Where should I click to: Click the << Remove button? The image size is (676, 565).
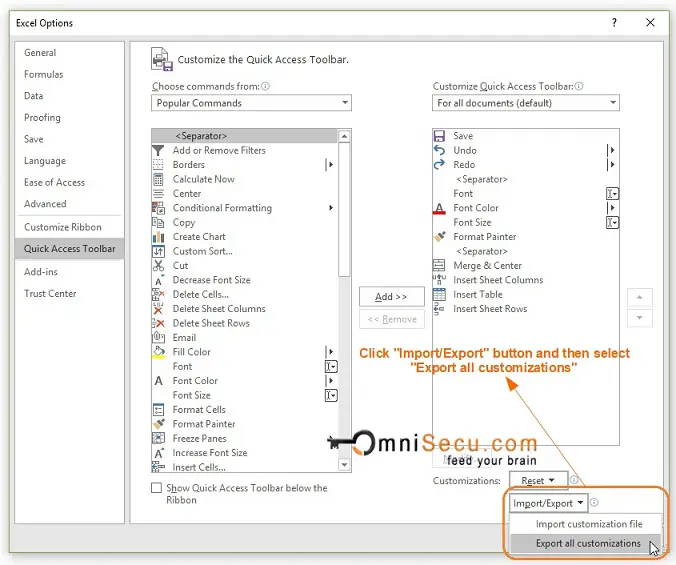[x=391, y=319]
